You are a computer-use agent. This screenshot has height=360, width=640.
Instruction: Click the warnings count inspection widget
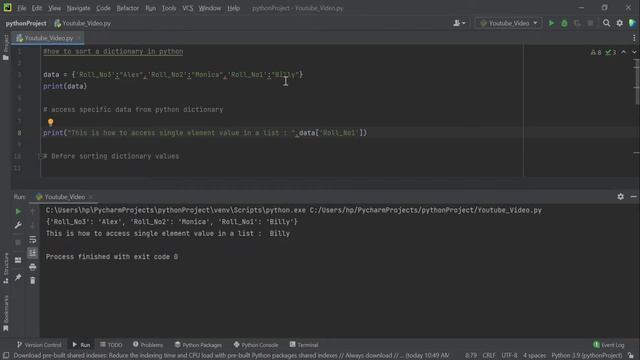(x=596, y=52)
